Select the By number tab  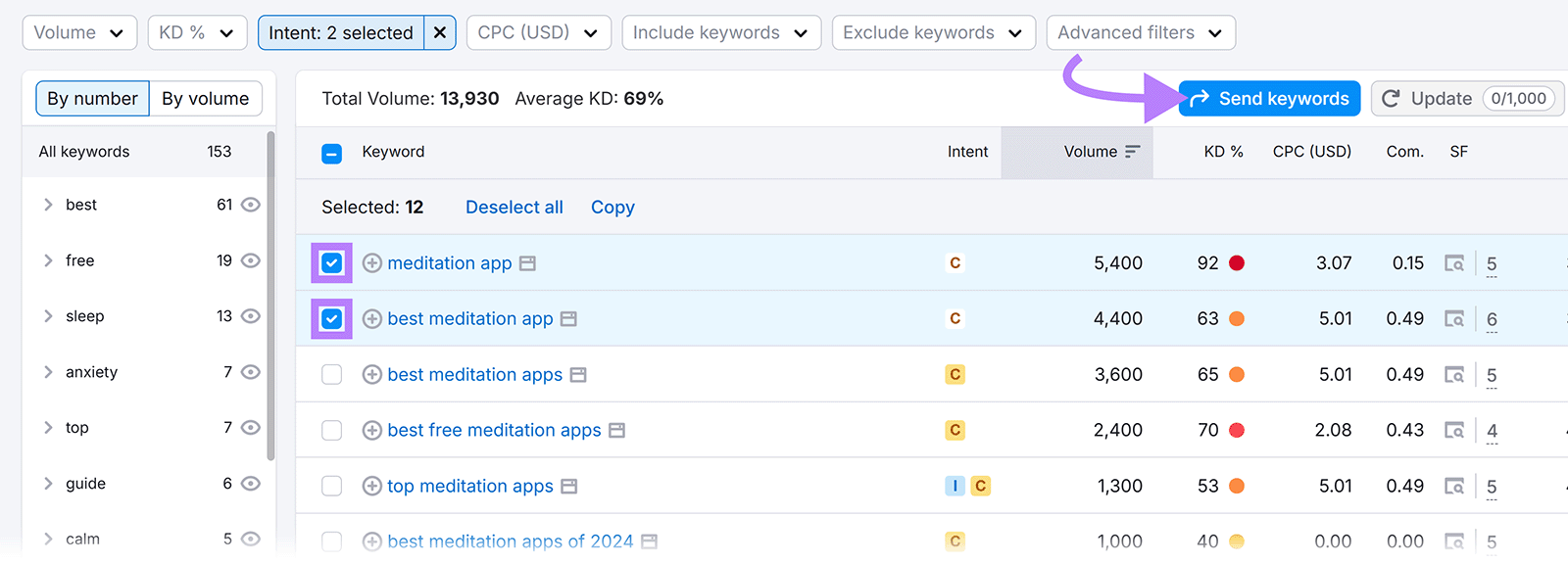[92, 99]
